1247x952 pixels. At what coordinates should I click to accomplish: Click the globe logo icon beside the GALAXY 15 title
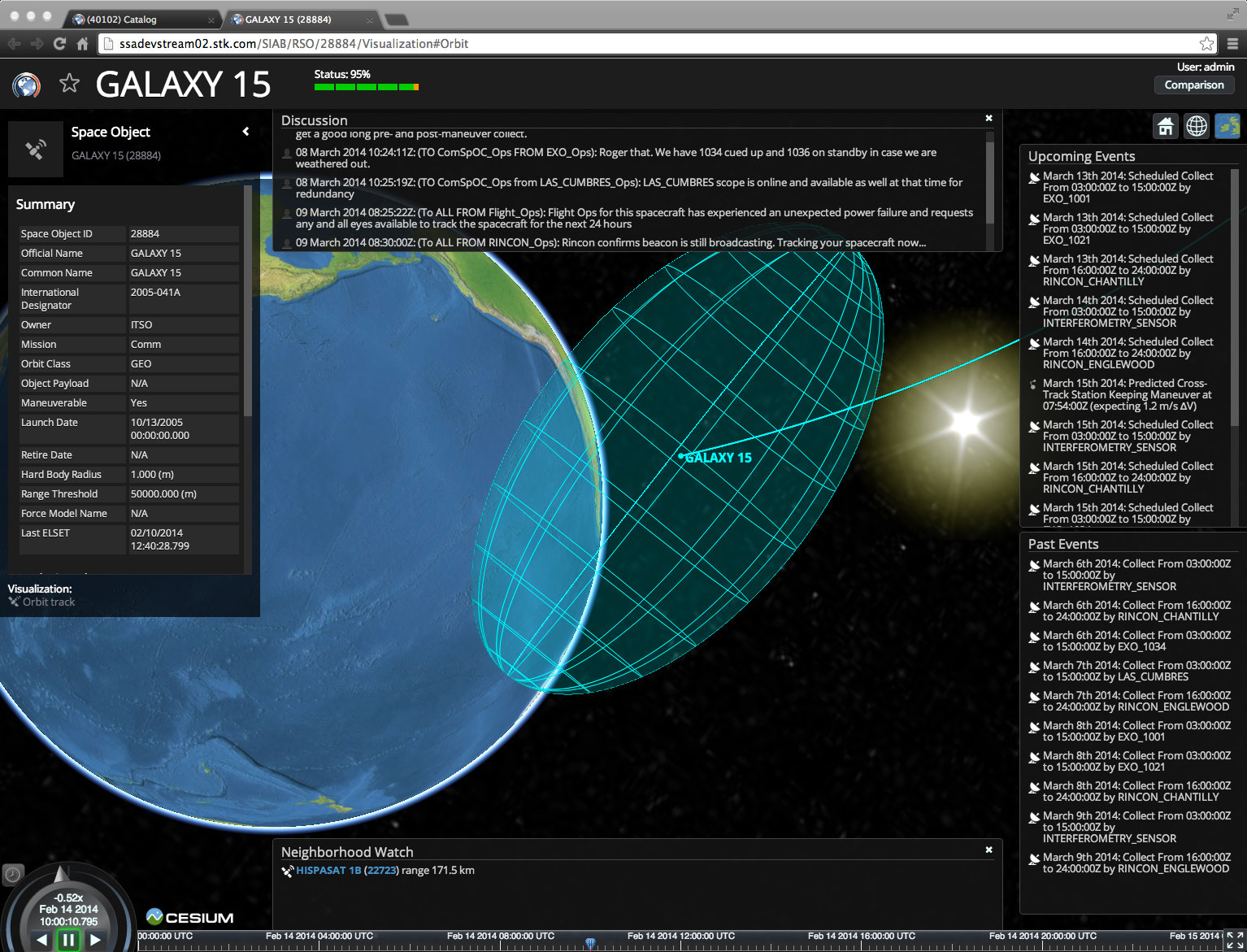click(26, 85)
